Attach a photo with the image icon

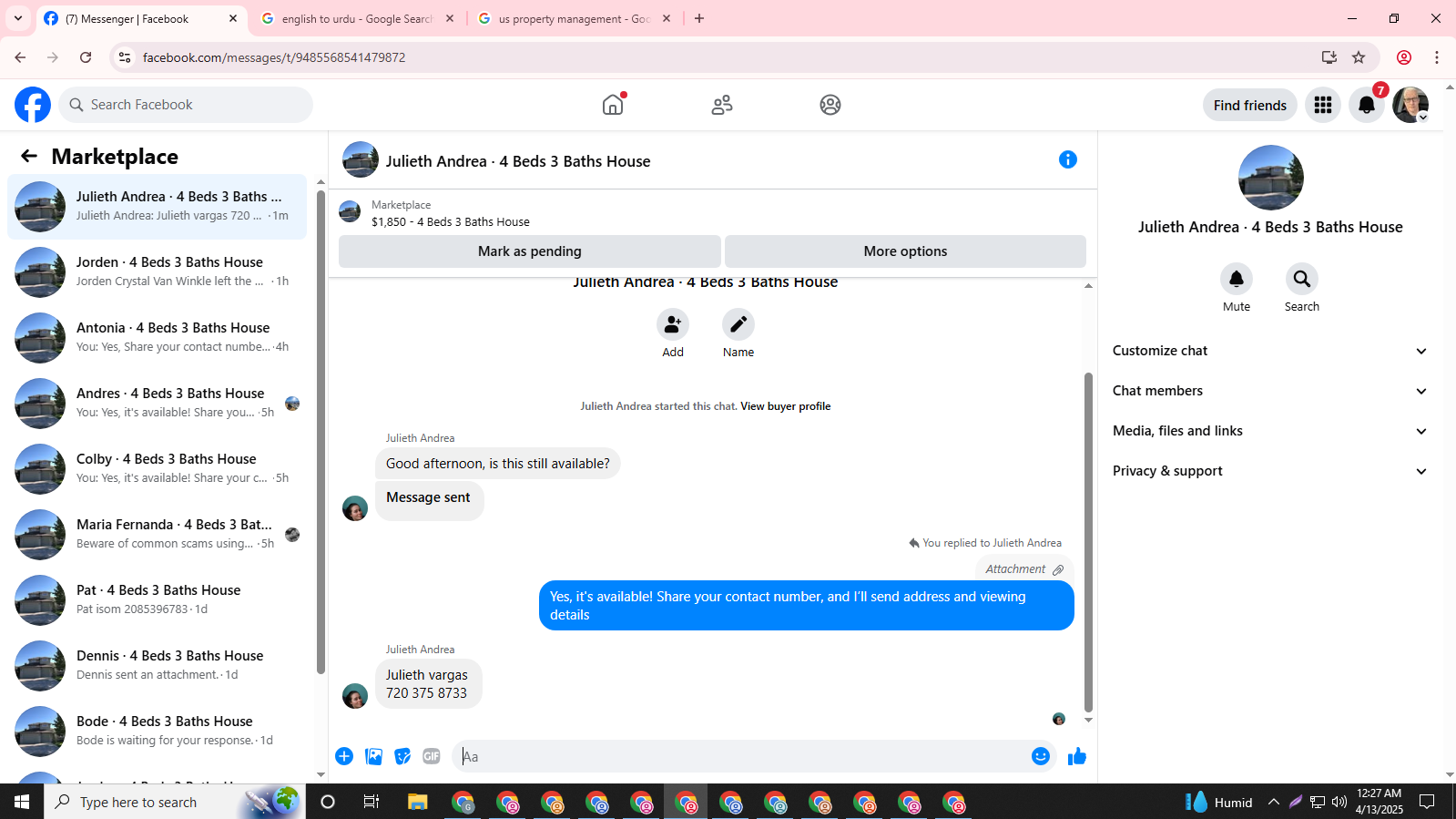click(373, 756)
